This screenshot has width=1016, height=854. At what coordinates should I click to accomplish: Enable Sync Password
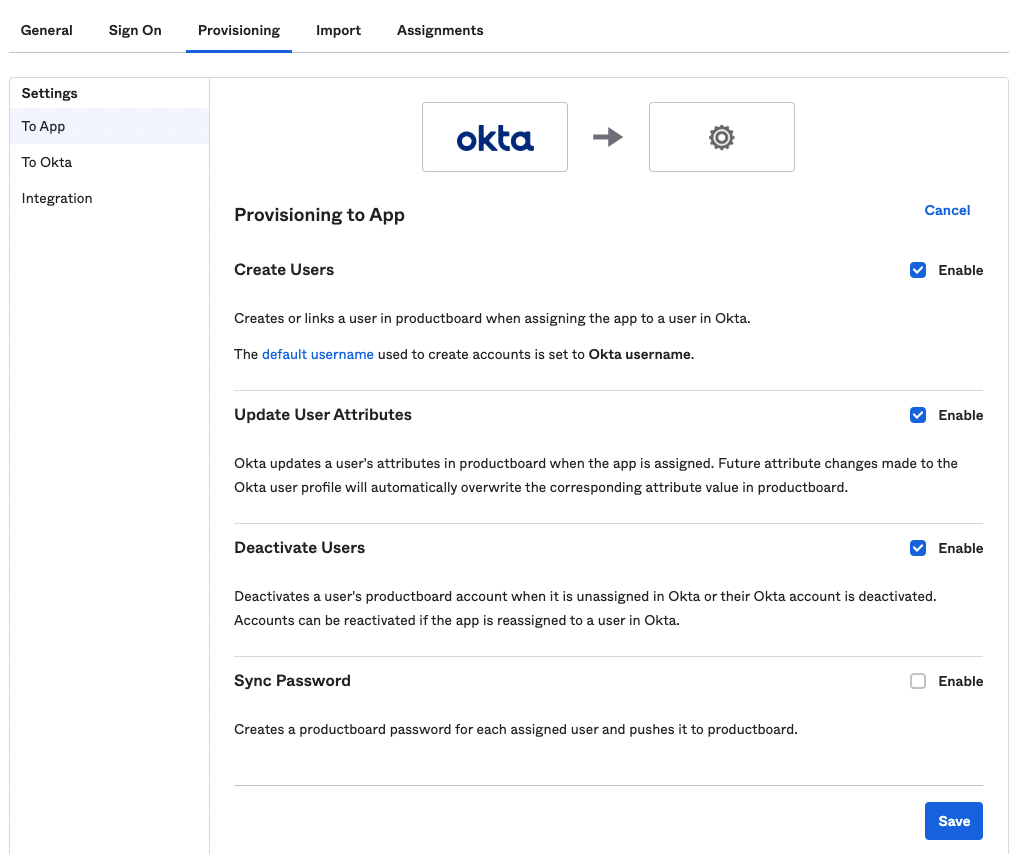(x=918, y=680)
